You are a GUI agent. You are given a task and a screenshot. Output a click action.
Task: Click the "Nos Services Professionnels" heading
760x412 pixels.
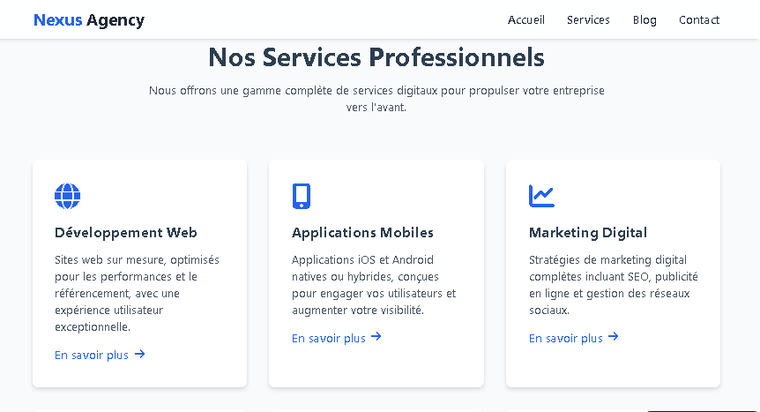coord(376,57)
